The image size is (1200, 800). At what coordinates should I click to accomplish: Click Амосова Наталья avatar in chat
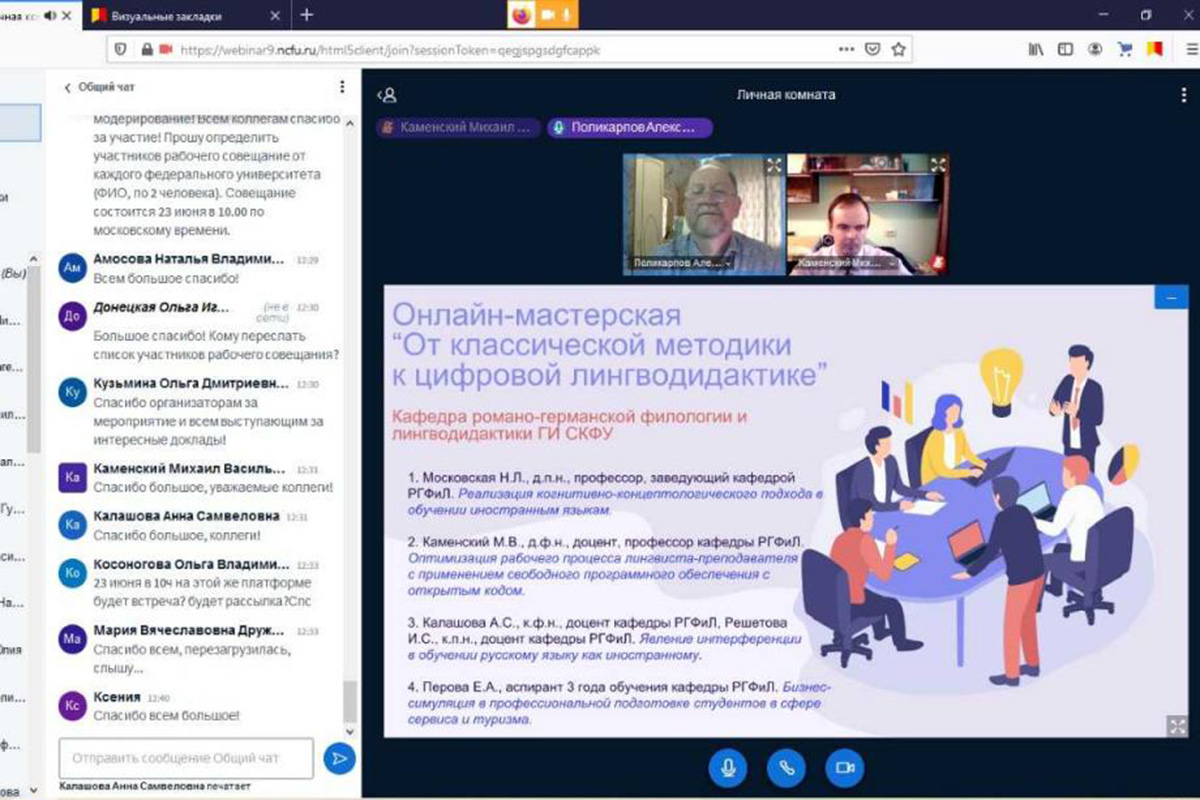(72, 268)
